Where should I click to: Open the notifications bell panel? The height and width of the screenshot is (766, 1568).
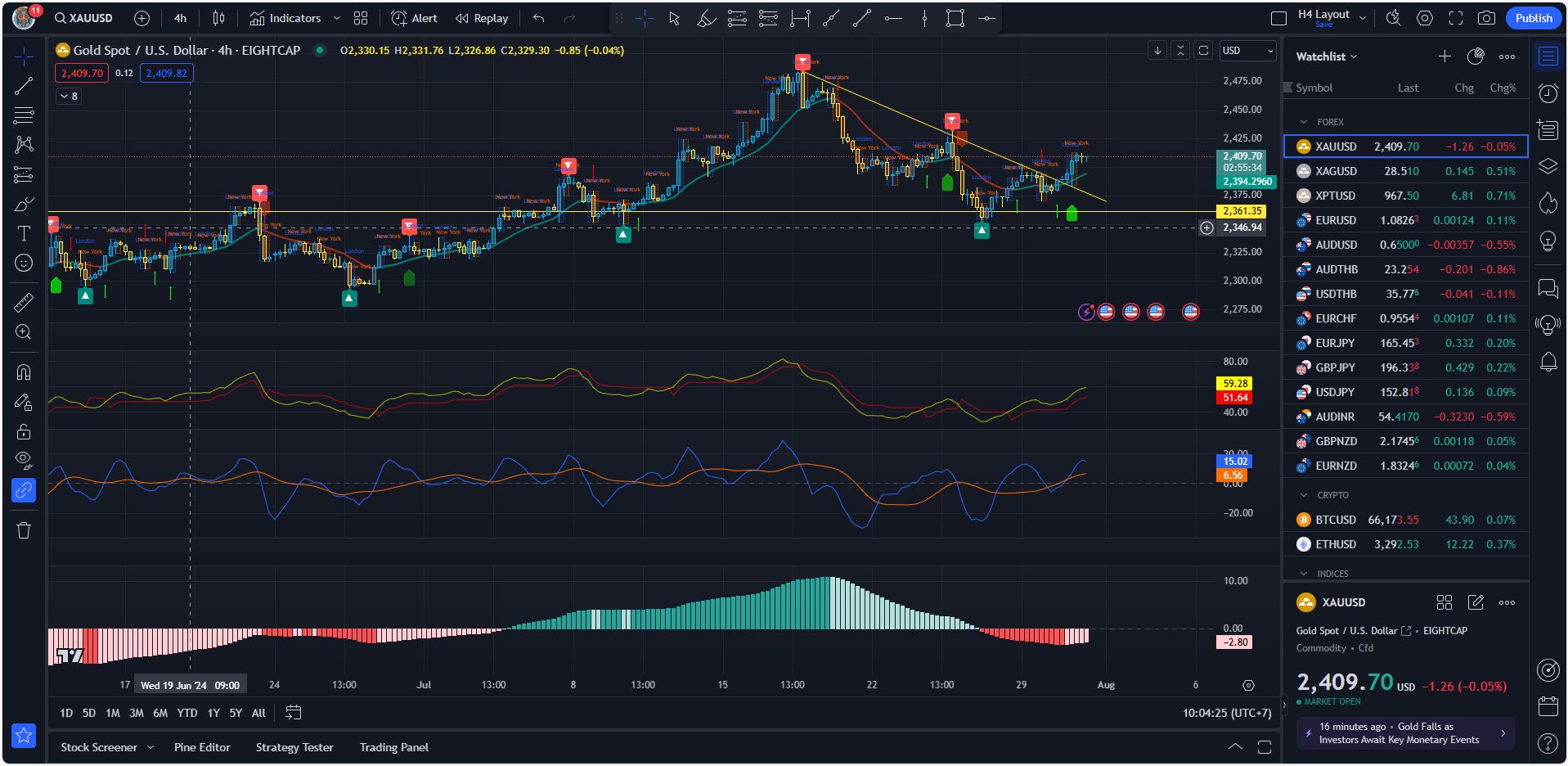1548,362
